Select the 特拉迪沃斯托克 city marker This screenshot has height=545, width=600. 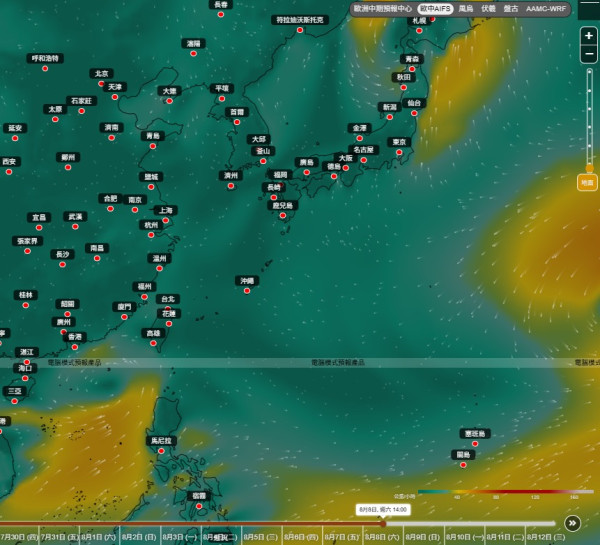(x=300, y=30)
